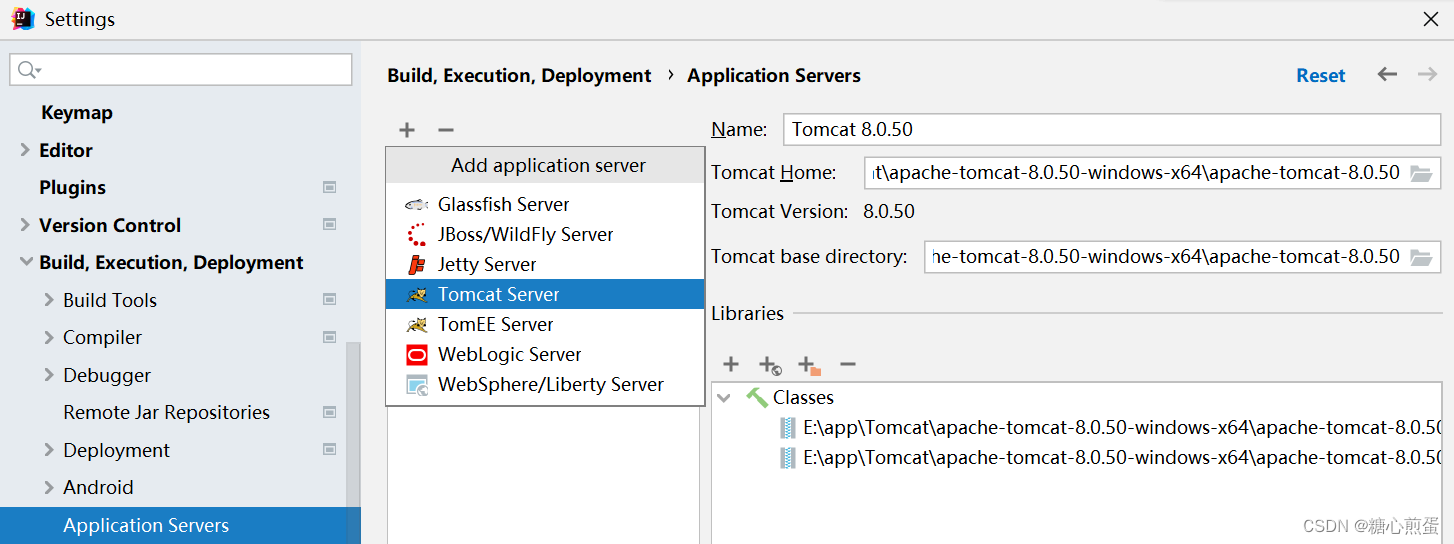The height and width of the screenshot is (544, 1454).
Task: Click the add library with orange folder icon
Action: pos(809,365)
